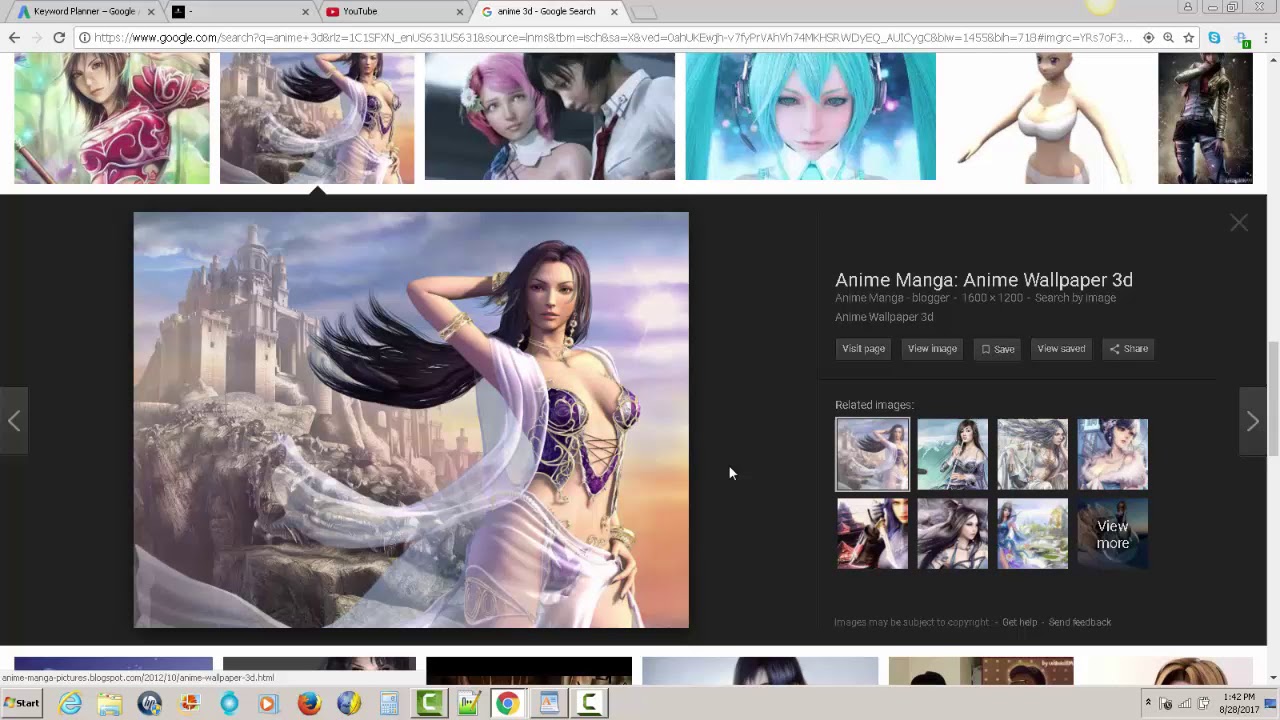Screen dimensions: 1280x720
Task: Click 'Anime Wallpaper 3d' caption text
Action: (x=884, y=317)
